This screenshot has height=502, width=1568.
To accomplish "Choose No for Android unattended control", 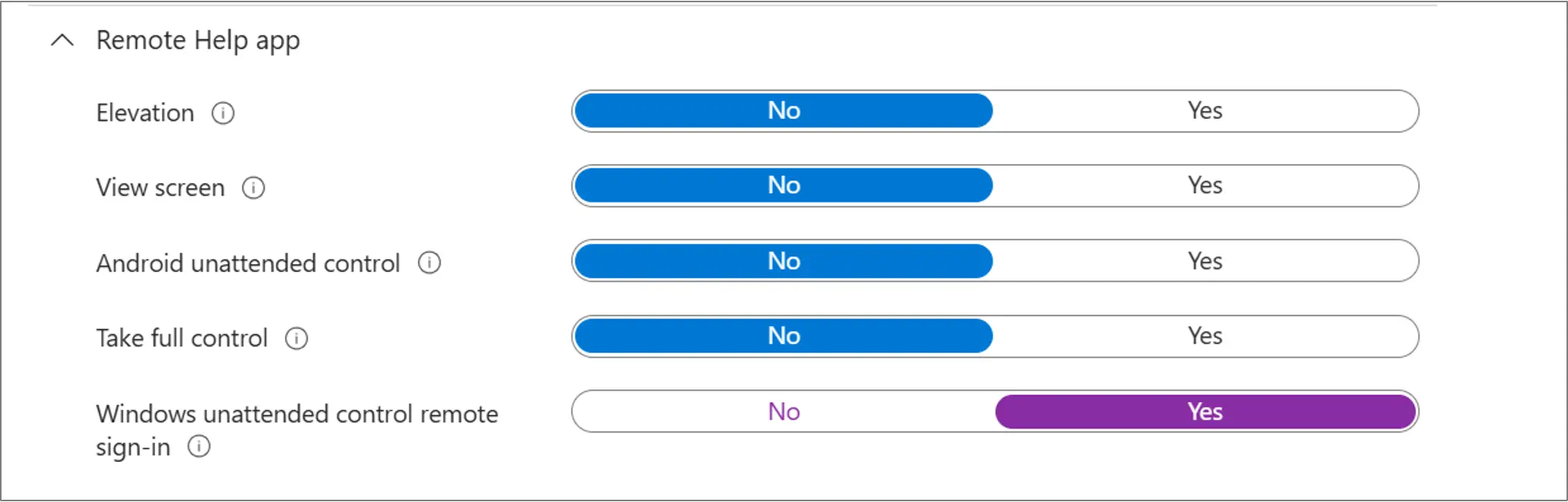I will [x=784, y=261].
